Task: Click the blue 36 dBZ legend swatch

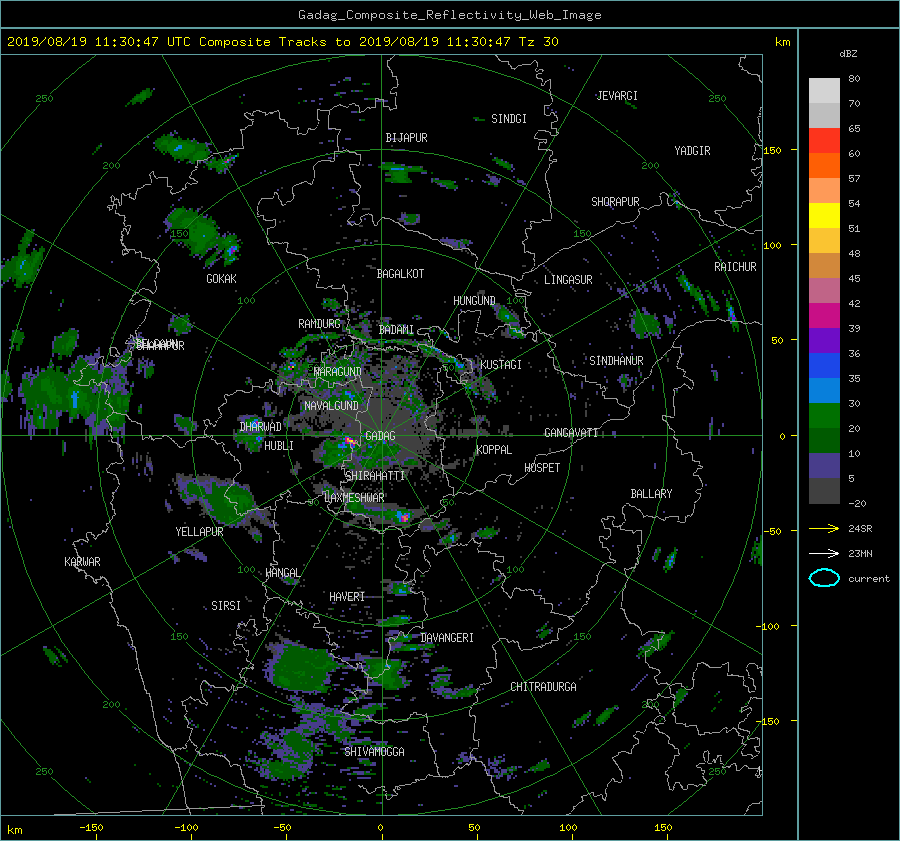Action: pos(824,365)
